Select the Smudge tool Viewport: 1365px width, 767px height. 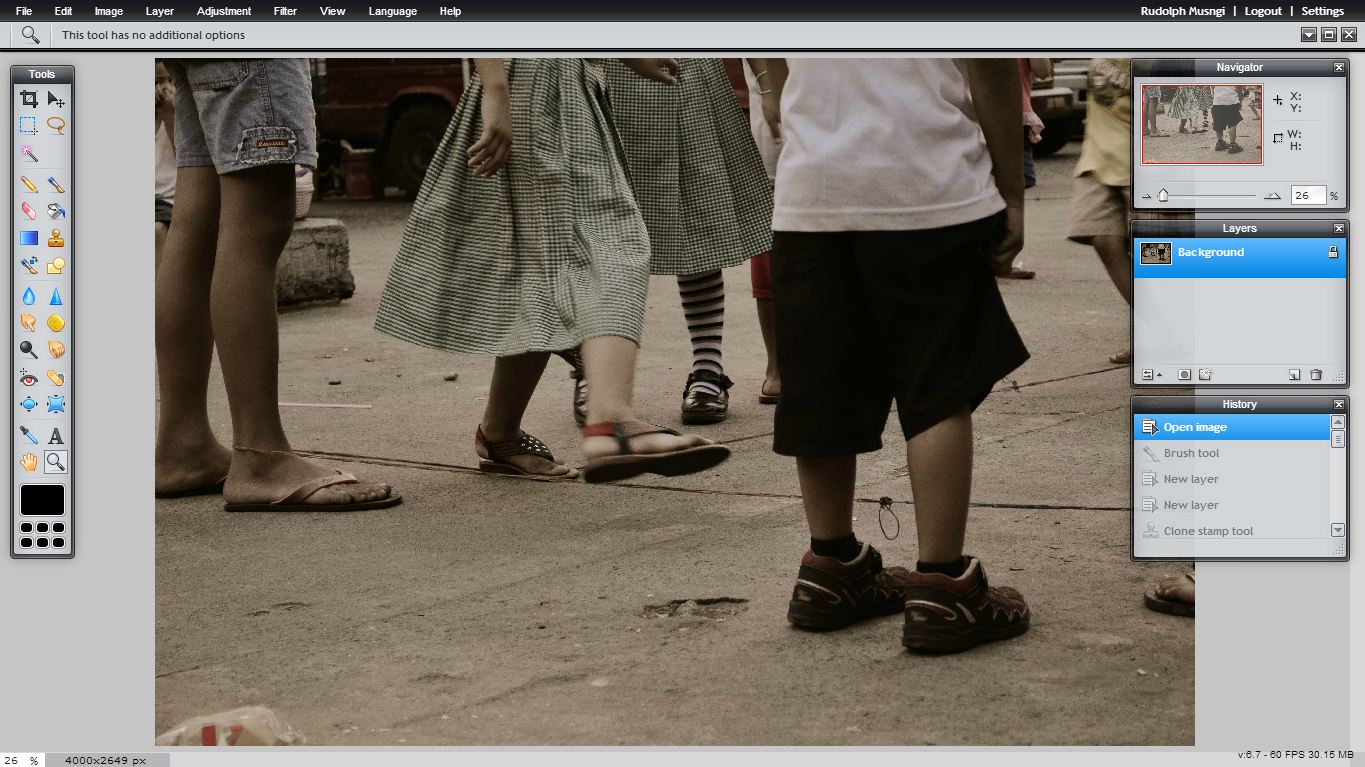pyautogui.click(x=29, y=323)
